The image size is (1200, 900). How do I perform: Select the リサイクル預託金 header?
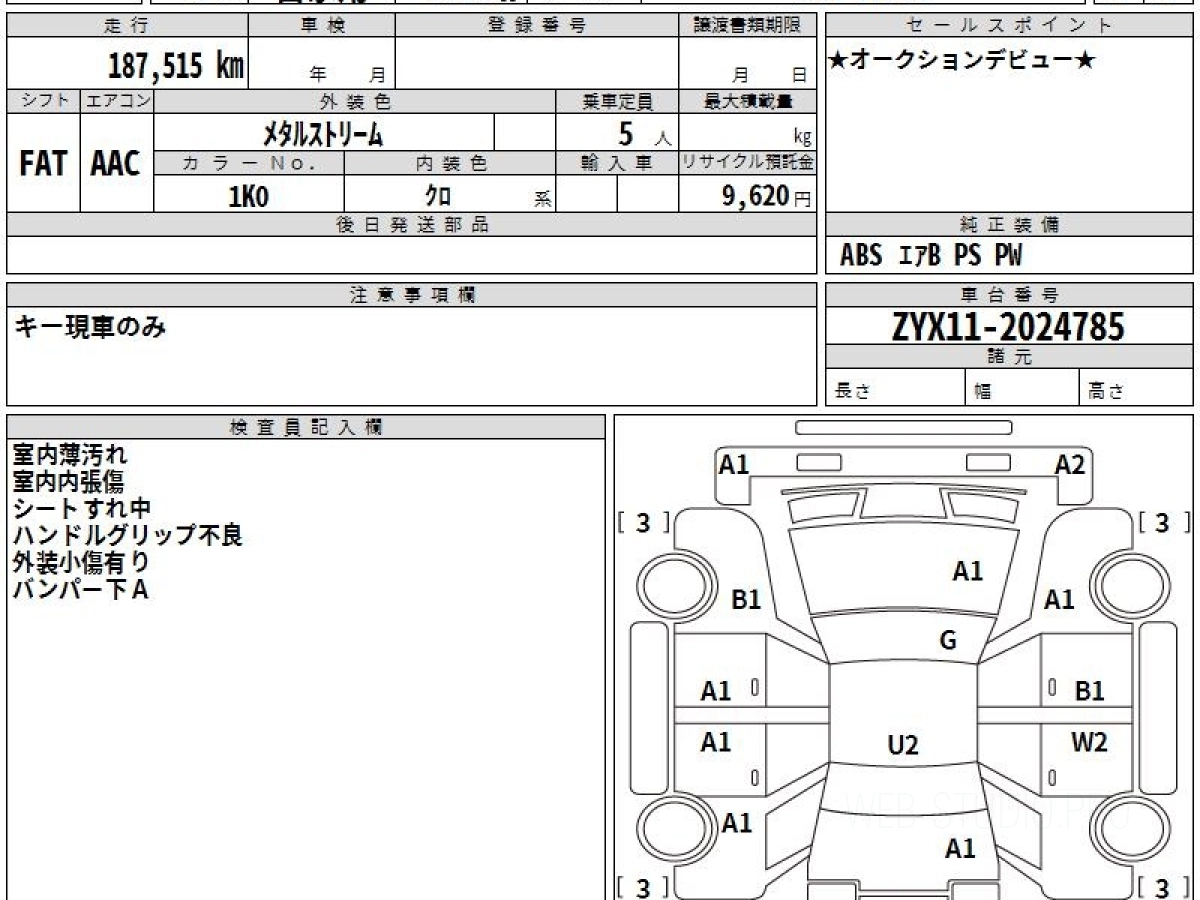click(747, 163)
